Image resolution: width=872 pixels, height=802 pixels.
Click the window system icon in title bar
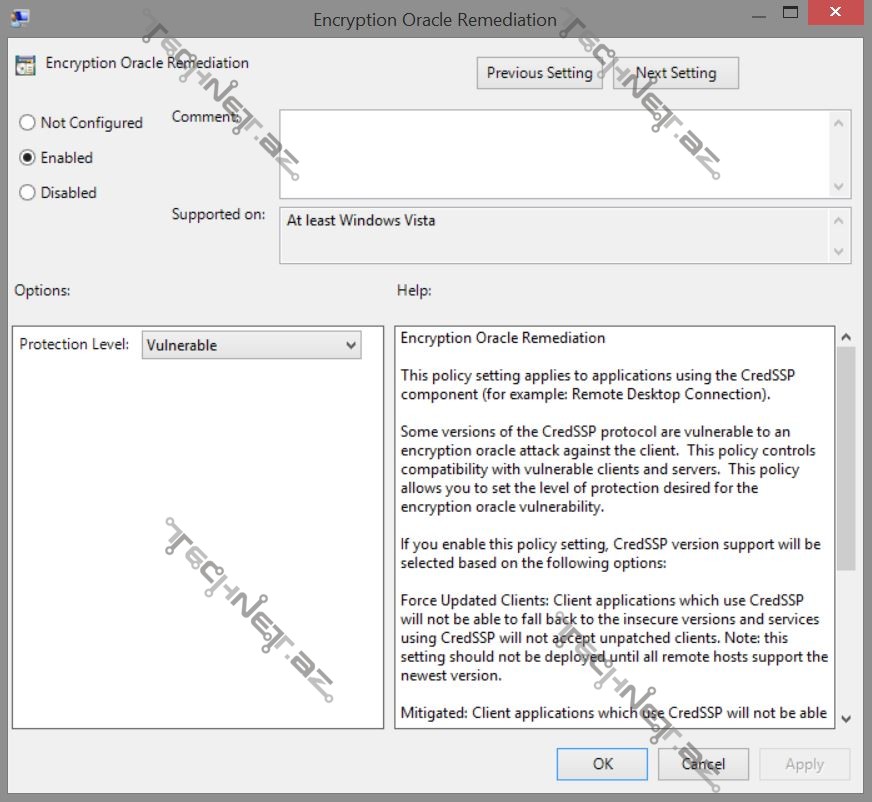point(19,17)
